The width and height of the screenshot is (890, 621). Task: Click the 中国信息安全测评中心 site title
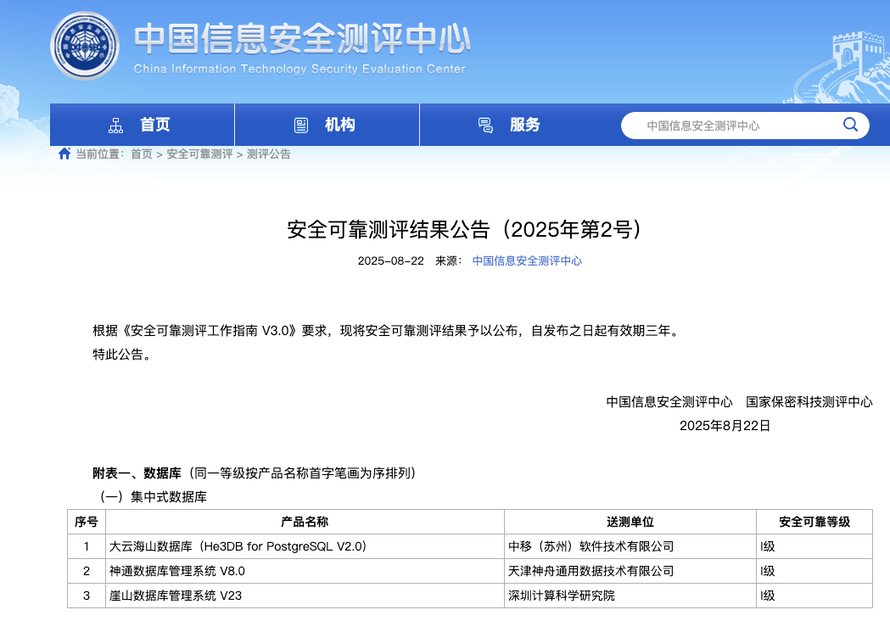pyautogui.click(x=302, y=39)
